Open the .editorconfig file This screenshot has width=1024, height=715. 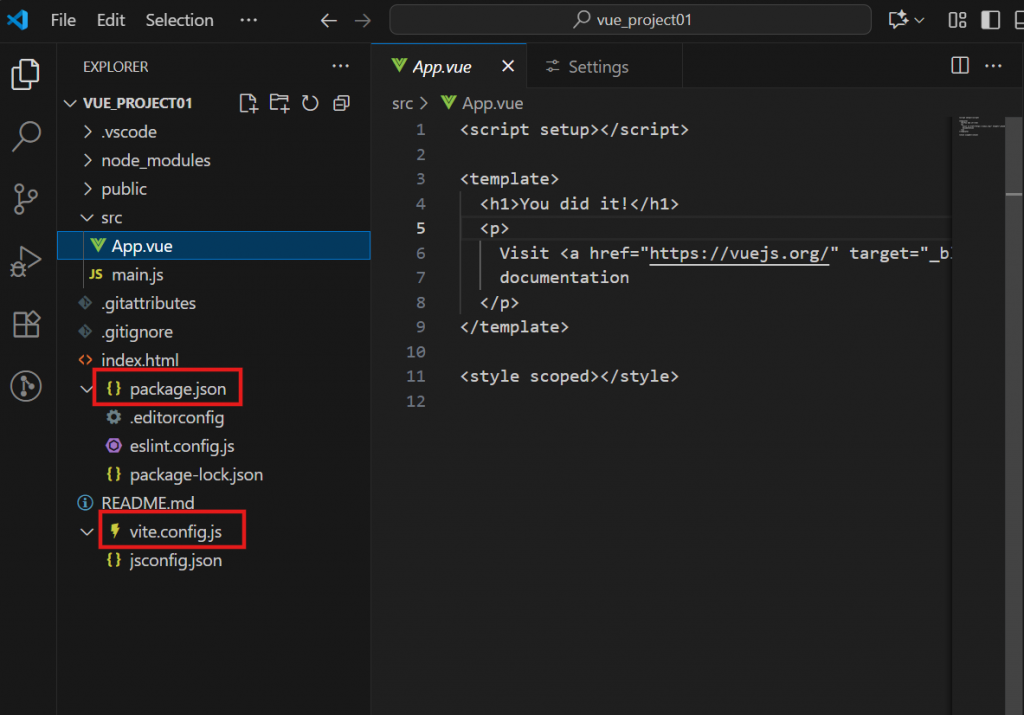(214, 417)
